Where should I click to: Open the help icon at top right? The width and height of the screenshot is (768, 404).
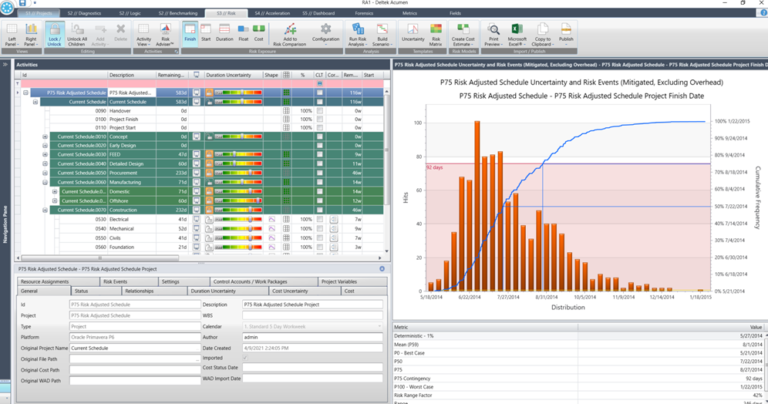pyautogui.click(x=764, y=13)
